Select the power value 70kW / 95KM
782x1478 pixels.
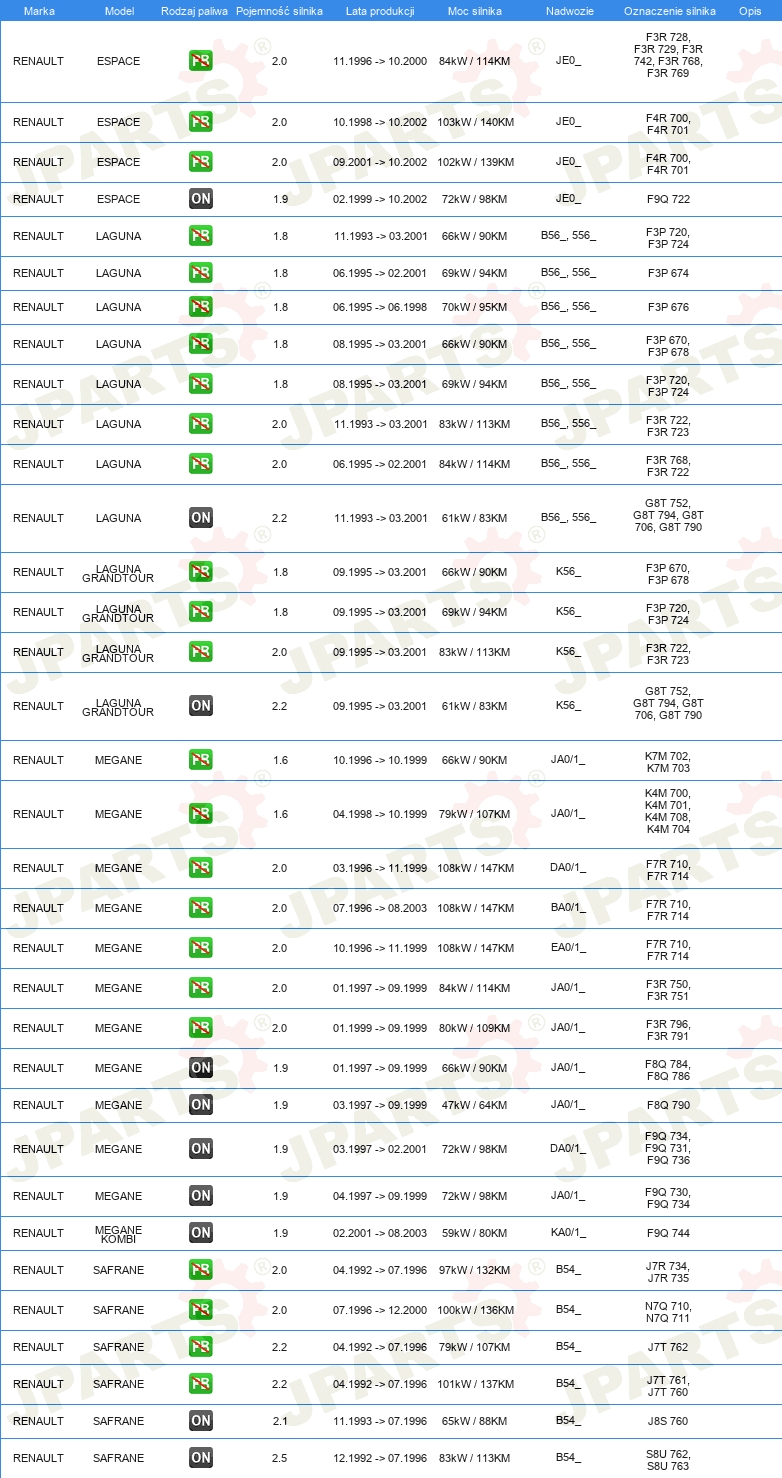pos(475,307)
